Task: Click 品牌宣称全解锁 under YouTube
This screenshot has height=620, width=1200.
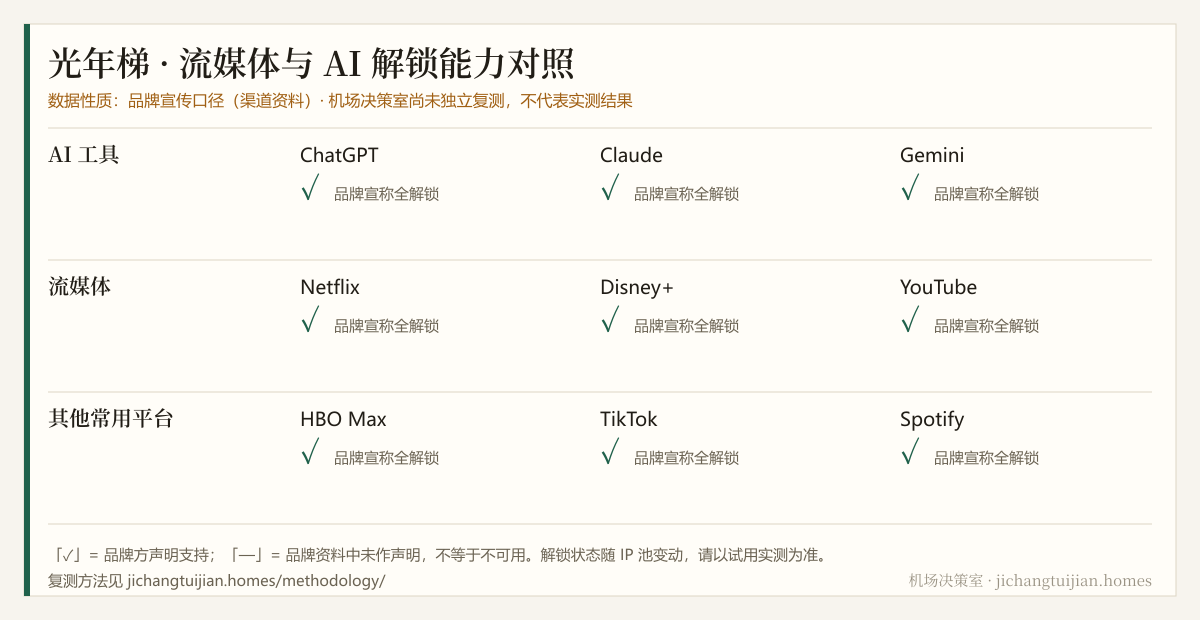Action: (x=986, y=326)
